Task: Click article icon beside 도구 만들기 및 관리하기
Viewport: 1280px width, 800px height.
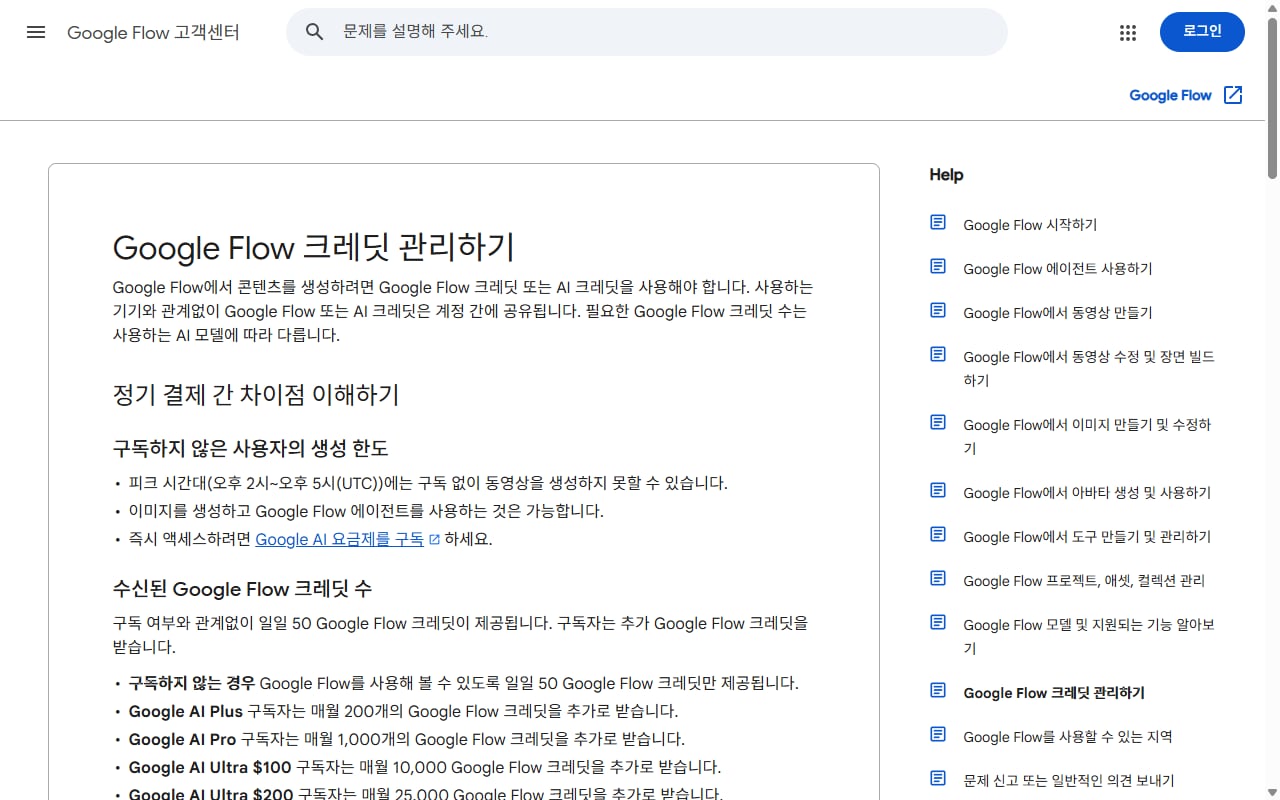Action: tap(938, 534)
